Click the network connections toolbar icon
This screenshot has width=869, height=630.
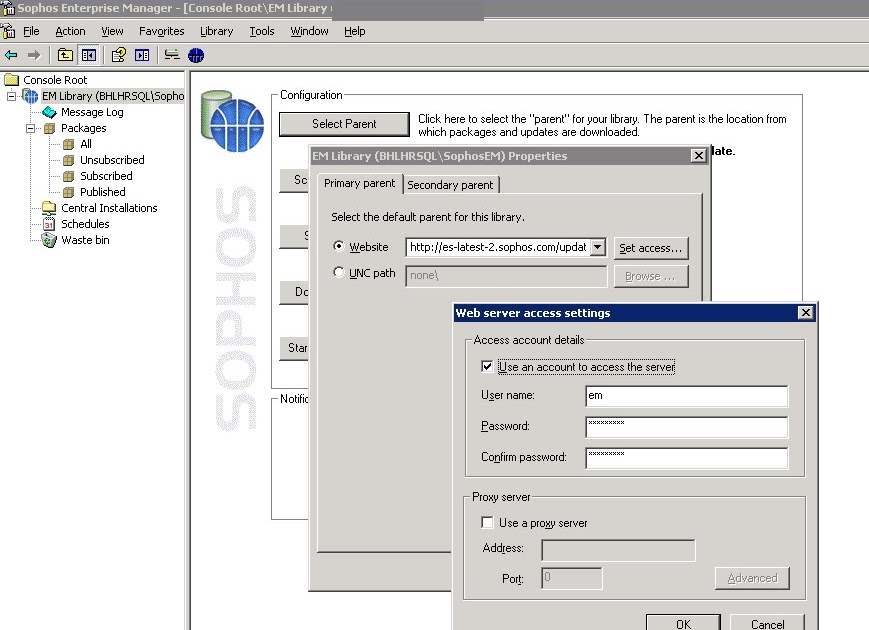[x=172, y=55]
